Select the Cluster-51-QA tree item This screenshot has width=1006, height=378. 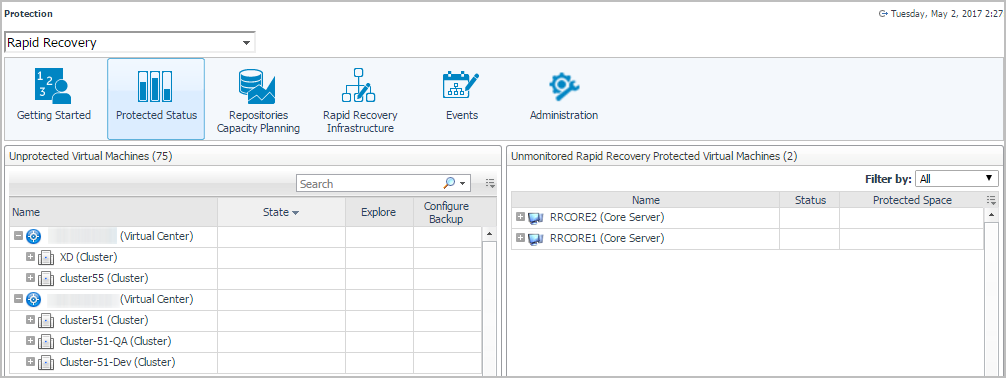[x=115, y=341]
